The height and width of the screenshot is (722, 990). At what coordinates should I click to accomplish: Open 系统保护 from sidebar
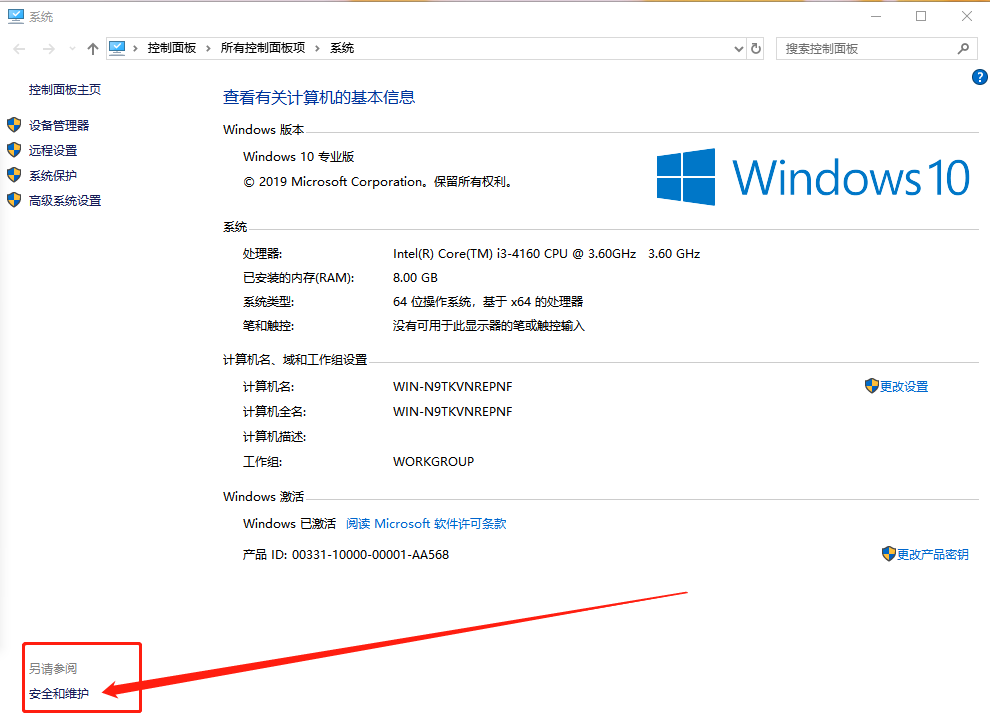click(53, 175)
